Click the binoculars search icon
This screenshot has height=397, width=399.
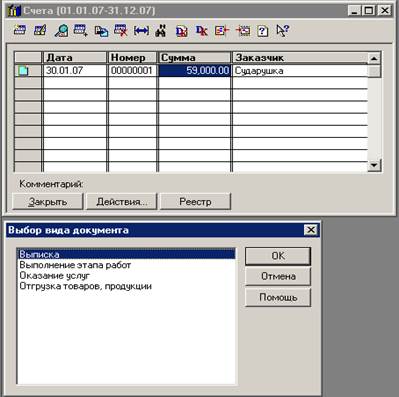(x=161, y=31)
